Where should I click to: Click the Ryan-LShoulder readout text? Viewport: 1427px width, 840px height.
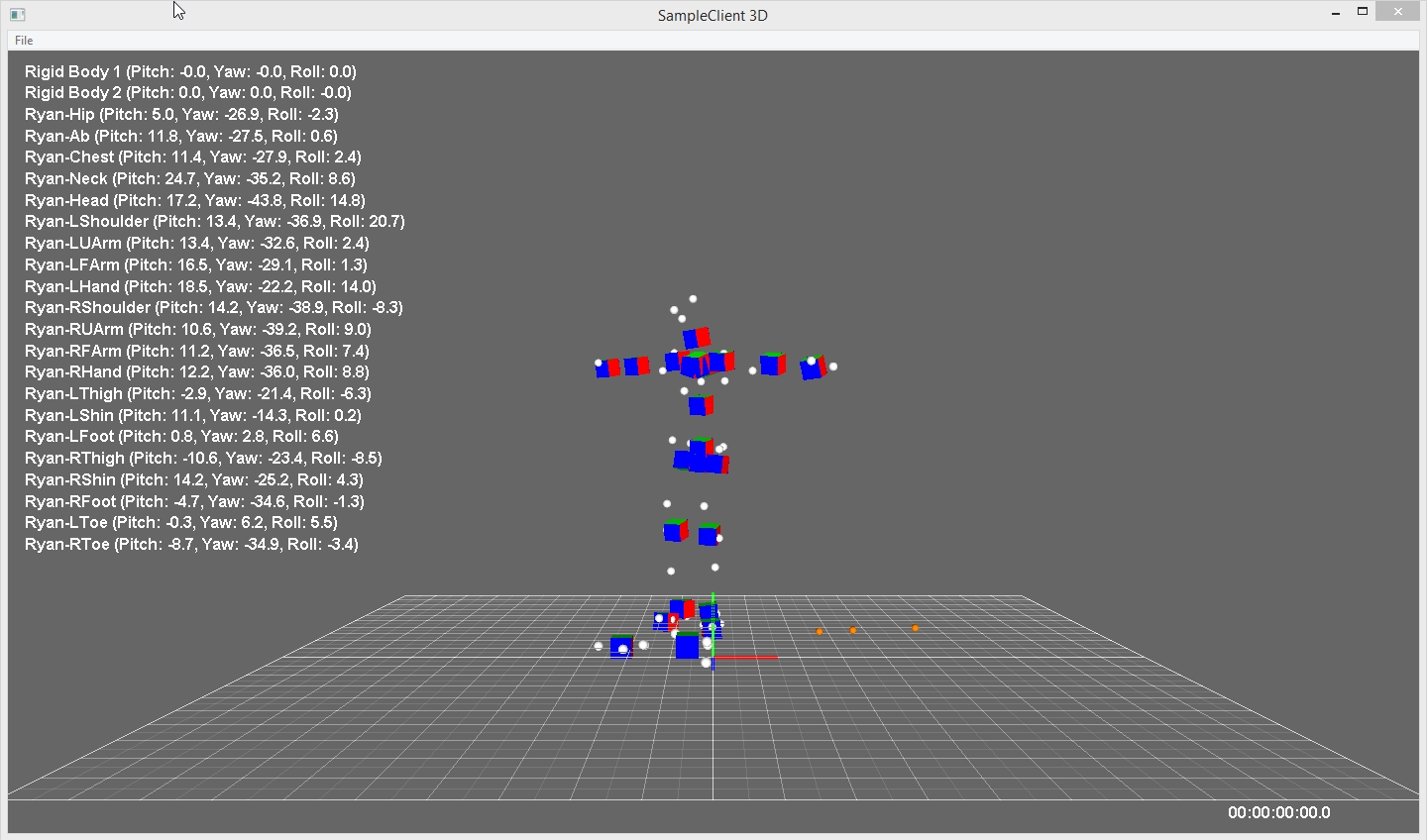pyautogui.click(x=214, y=221)
